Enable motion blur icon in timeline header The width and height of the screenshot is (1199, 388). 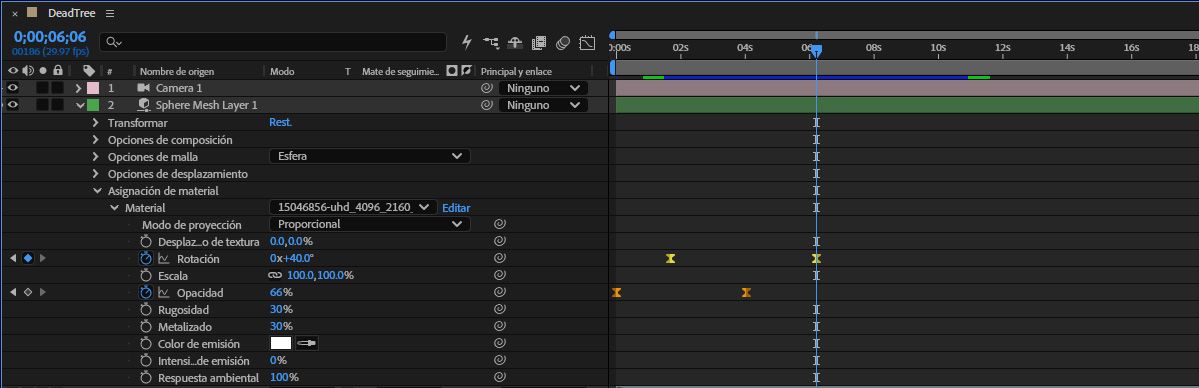pos(564,43)
